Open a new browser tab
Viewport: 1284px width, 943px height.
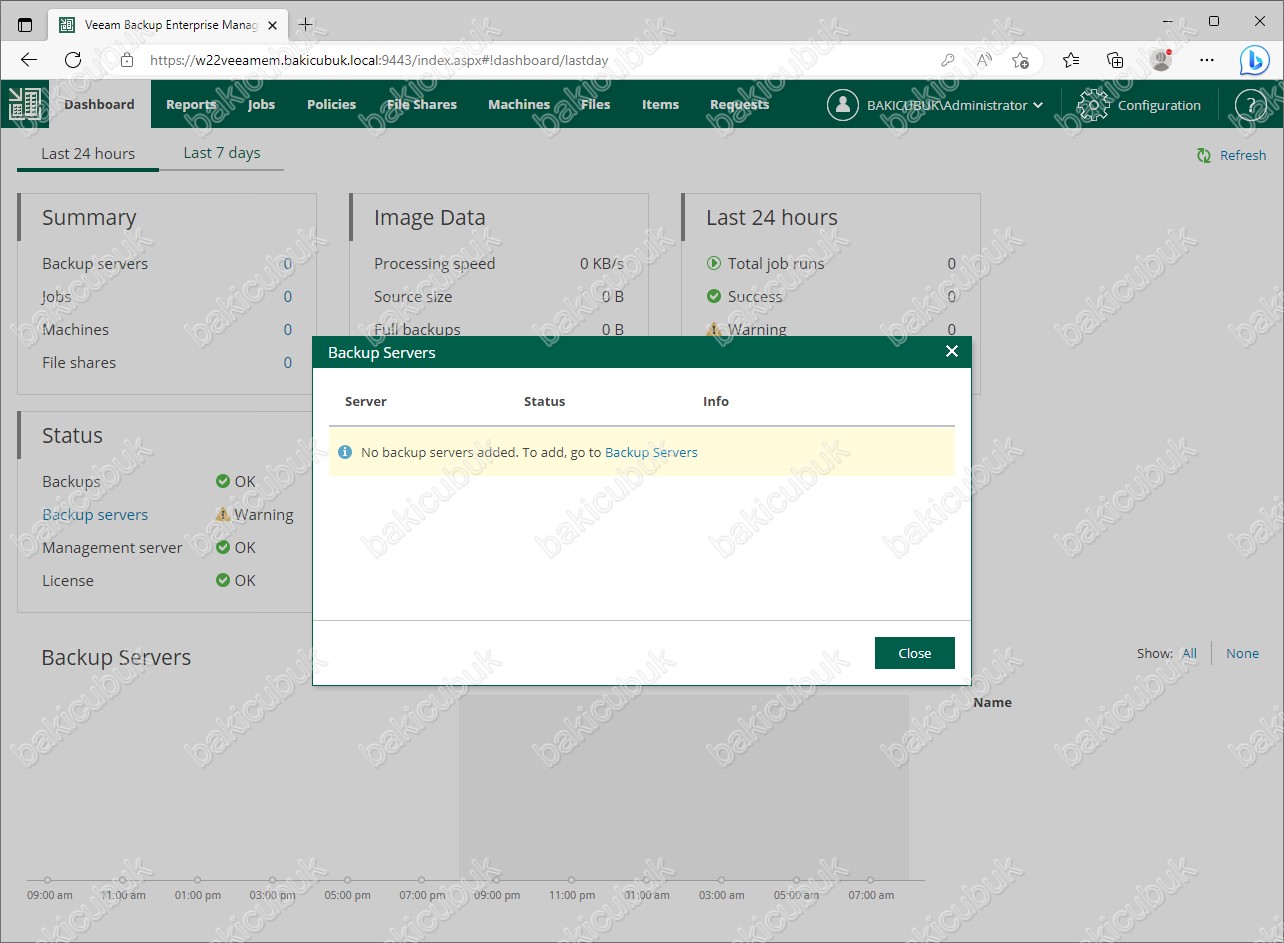pyautogui.click(x=305, y=24)
